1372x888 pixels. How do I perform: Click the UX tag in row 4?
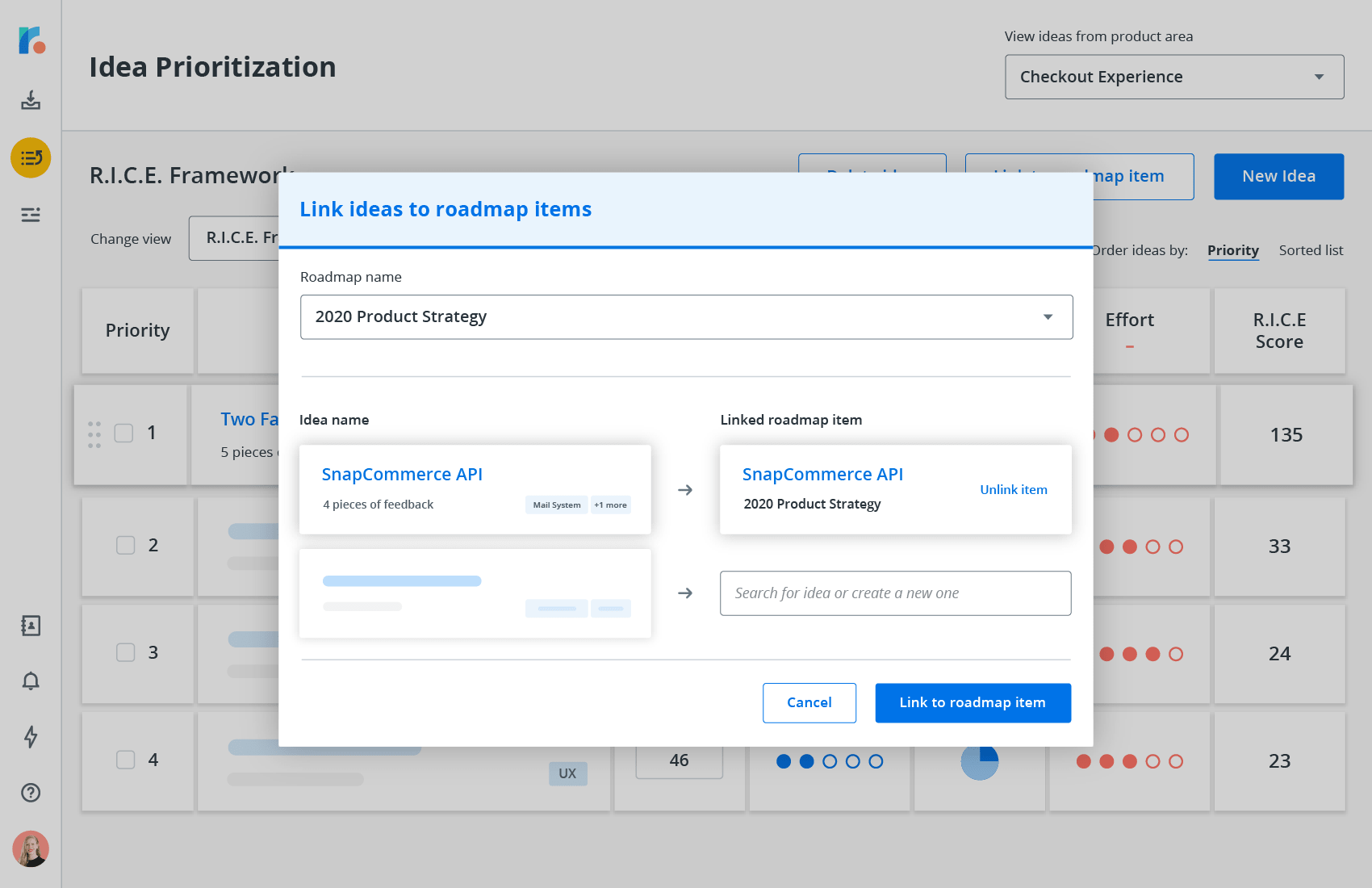(x=567, y=773)
